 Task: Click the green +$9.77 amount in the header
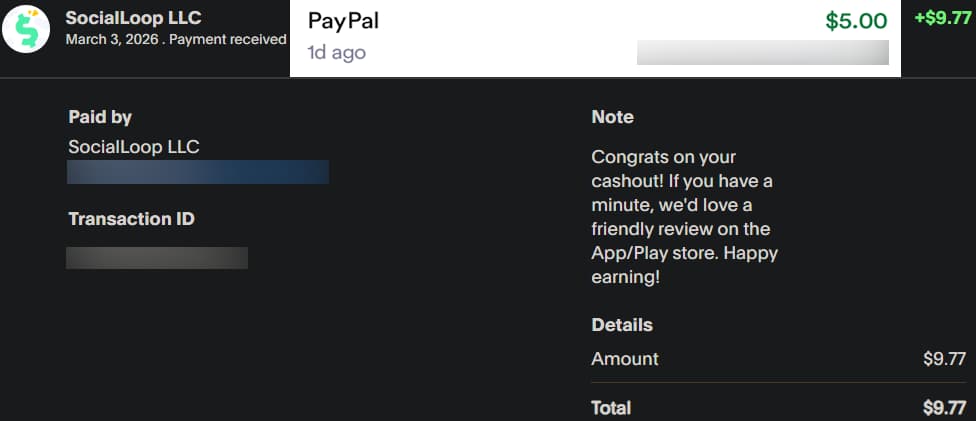point(943,19)
